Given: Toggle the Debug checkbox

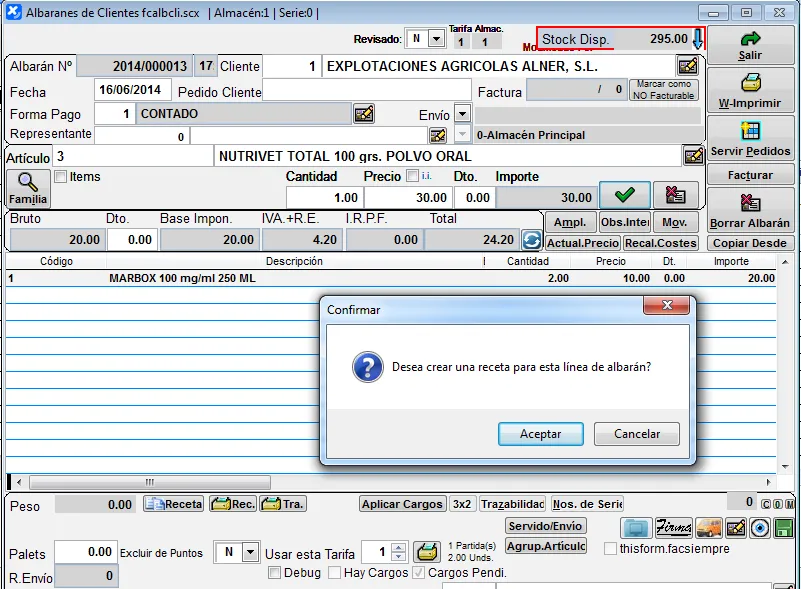Looking at the screenshot, I should (x=275, y=573).
